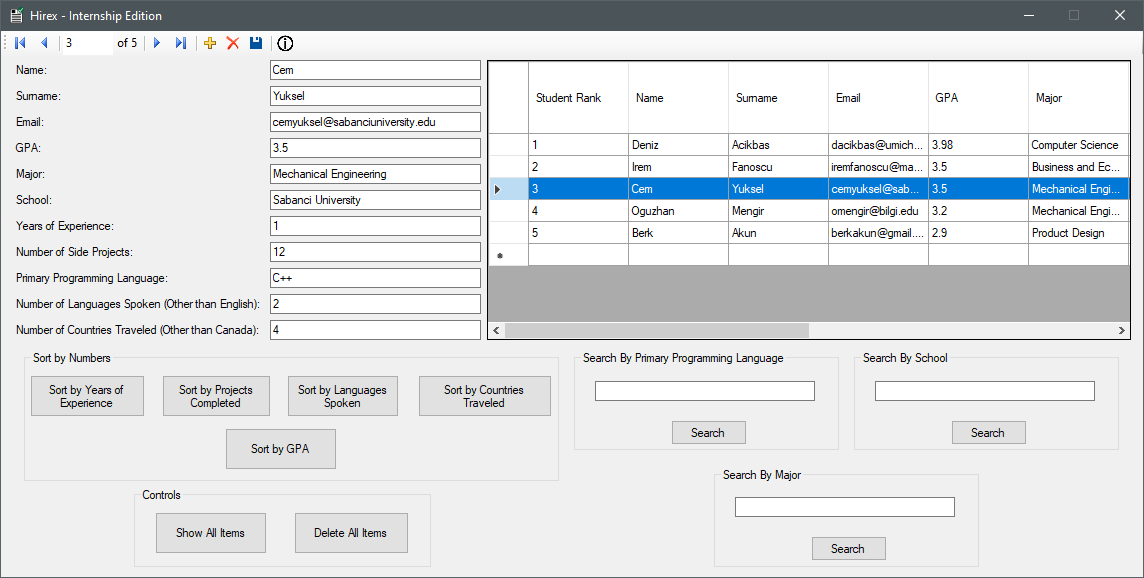
Task: Click the Acikbas surname cell
Action: pyautogui.click(x=778, y=144)
